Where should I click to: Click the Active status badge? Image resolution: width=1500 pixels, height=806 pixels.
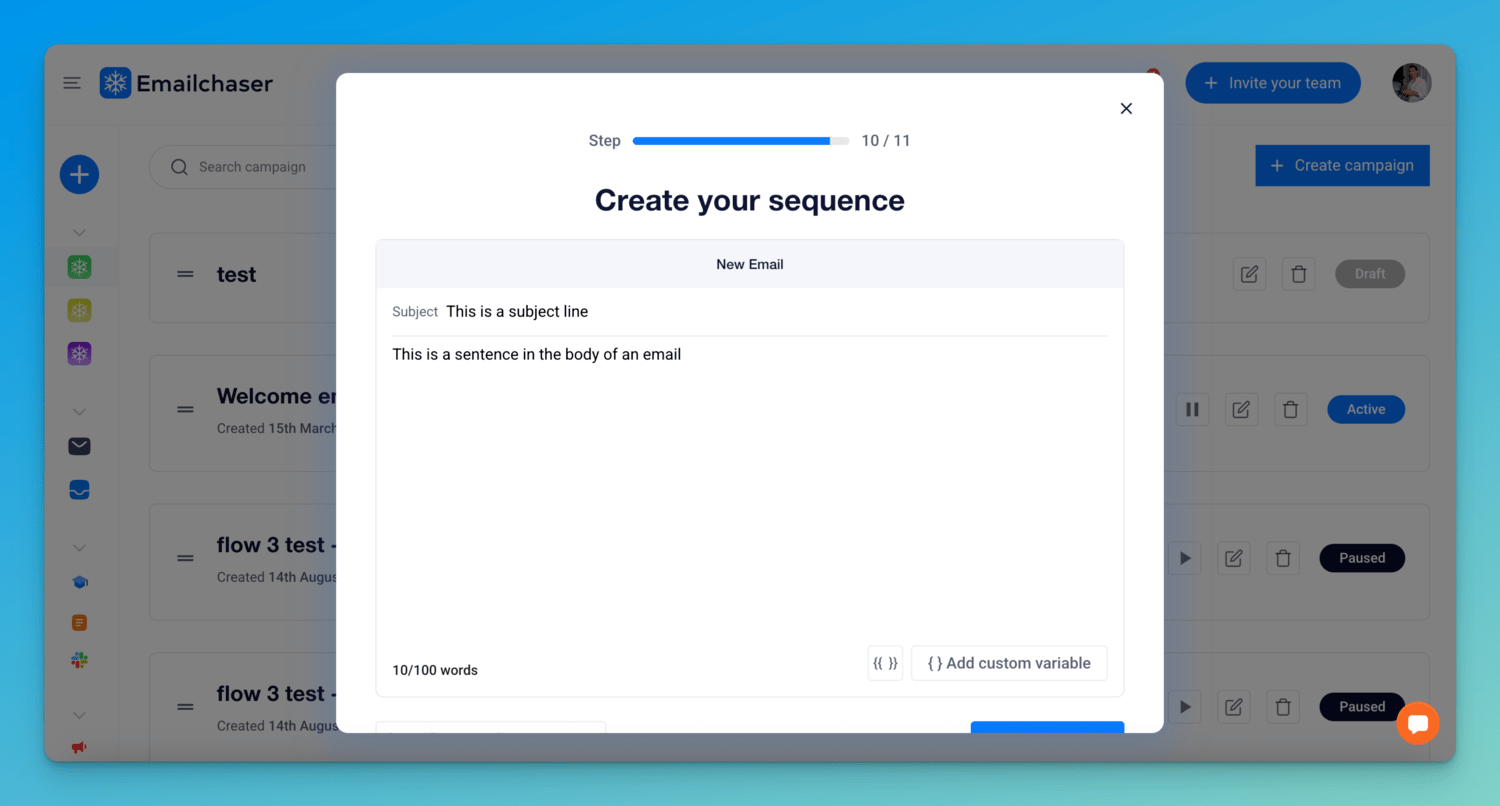click(1366, 409)
